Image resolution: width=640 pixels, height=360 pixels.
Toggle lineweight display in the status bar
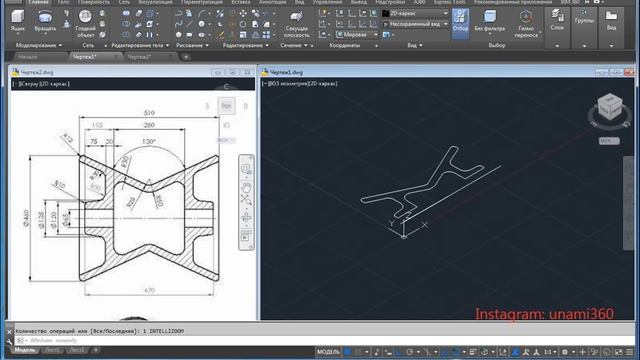pos(473,352)
